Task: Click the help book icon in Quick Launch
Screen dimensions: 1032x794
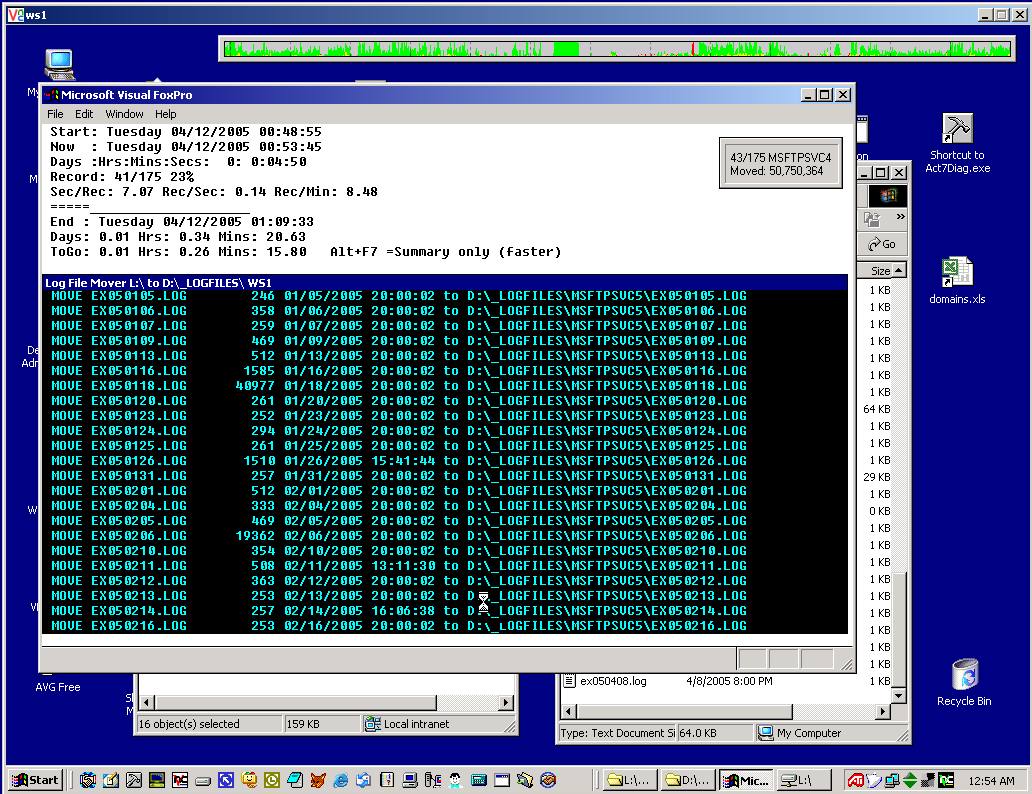Action: [387, 780]
